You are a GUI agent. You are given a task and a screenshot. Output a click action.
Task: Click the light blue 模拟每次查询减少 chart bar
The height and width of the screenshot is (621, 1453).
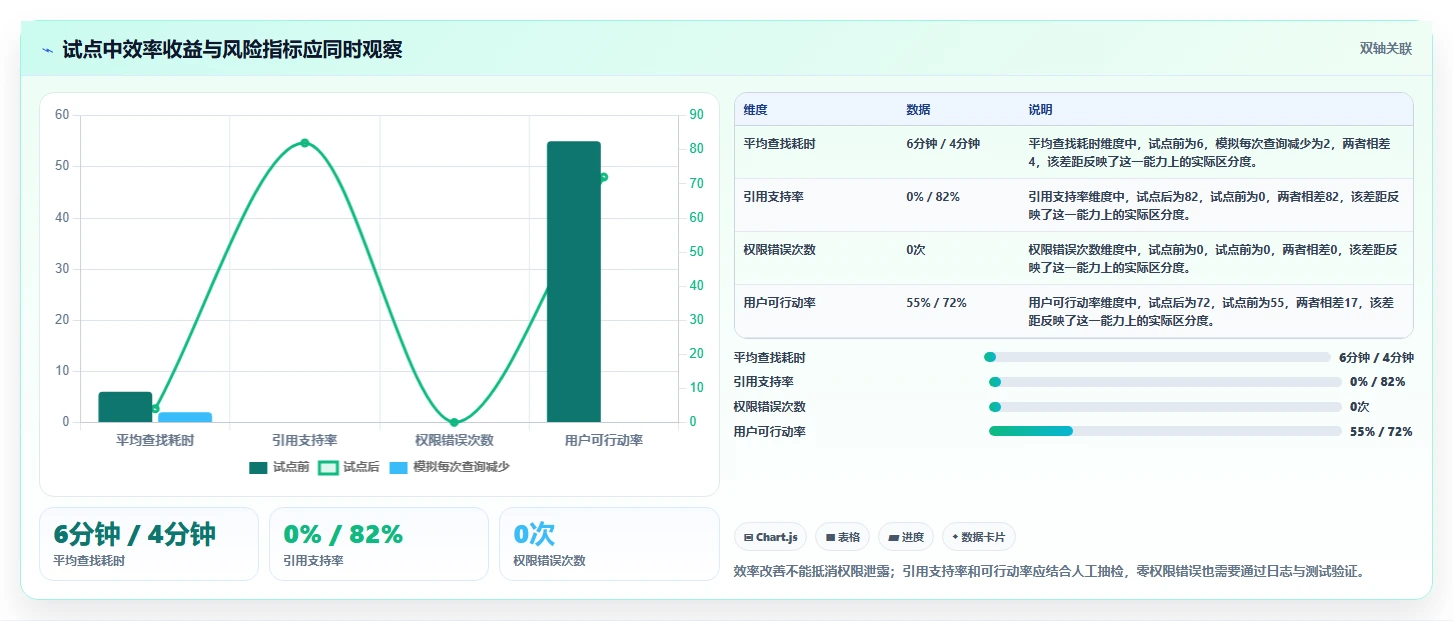[185, 417]
